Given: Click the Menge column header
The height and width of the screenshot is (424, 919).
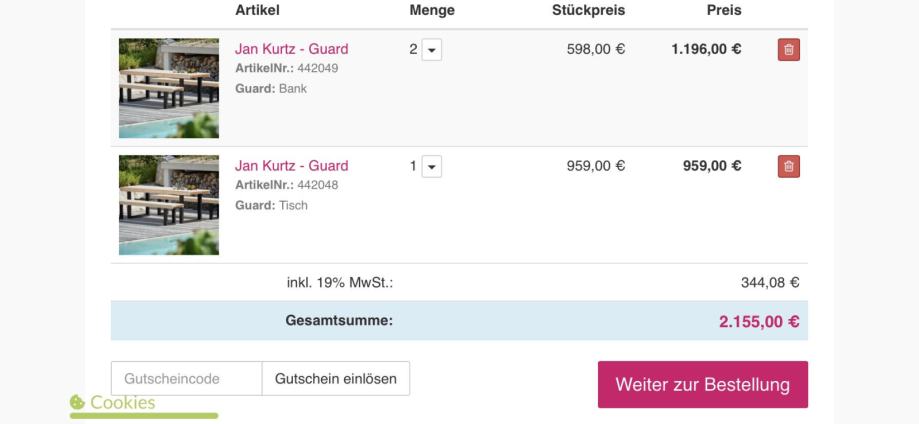Looking at the screenshot, I should click(x=432, y=10).
